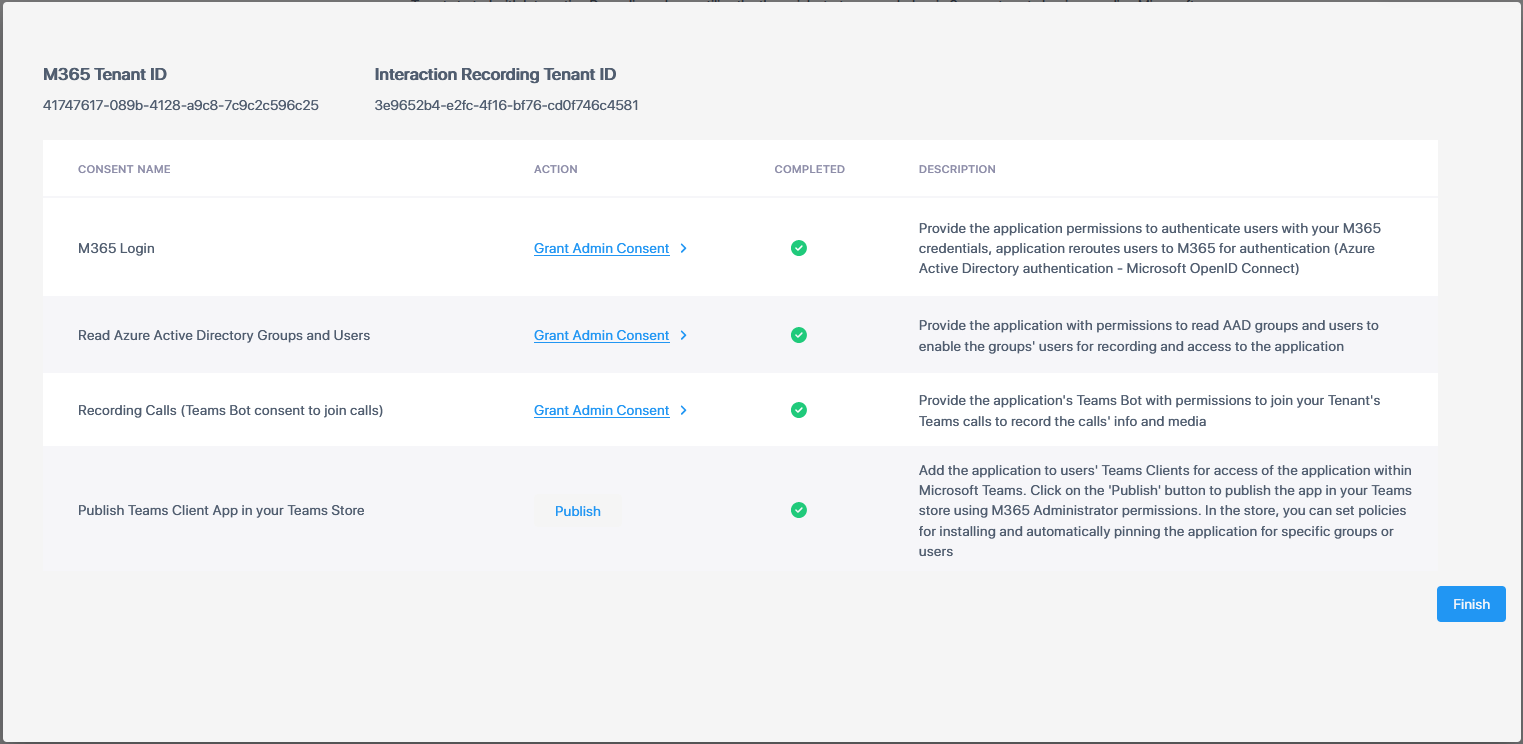Click completed checkmark for Publish Teams Client App
Screen dimensions: 1523x744
coord(798,510)
